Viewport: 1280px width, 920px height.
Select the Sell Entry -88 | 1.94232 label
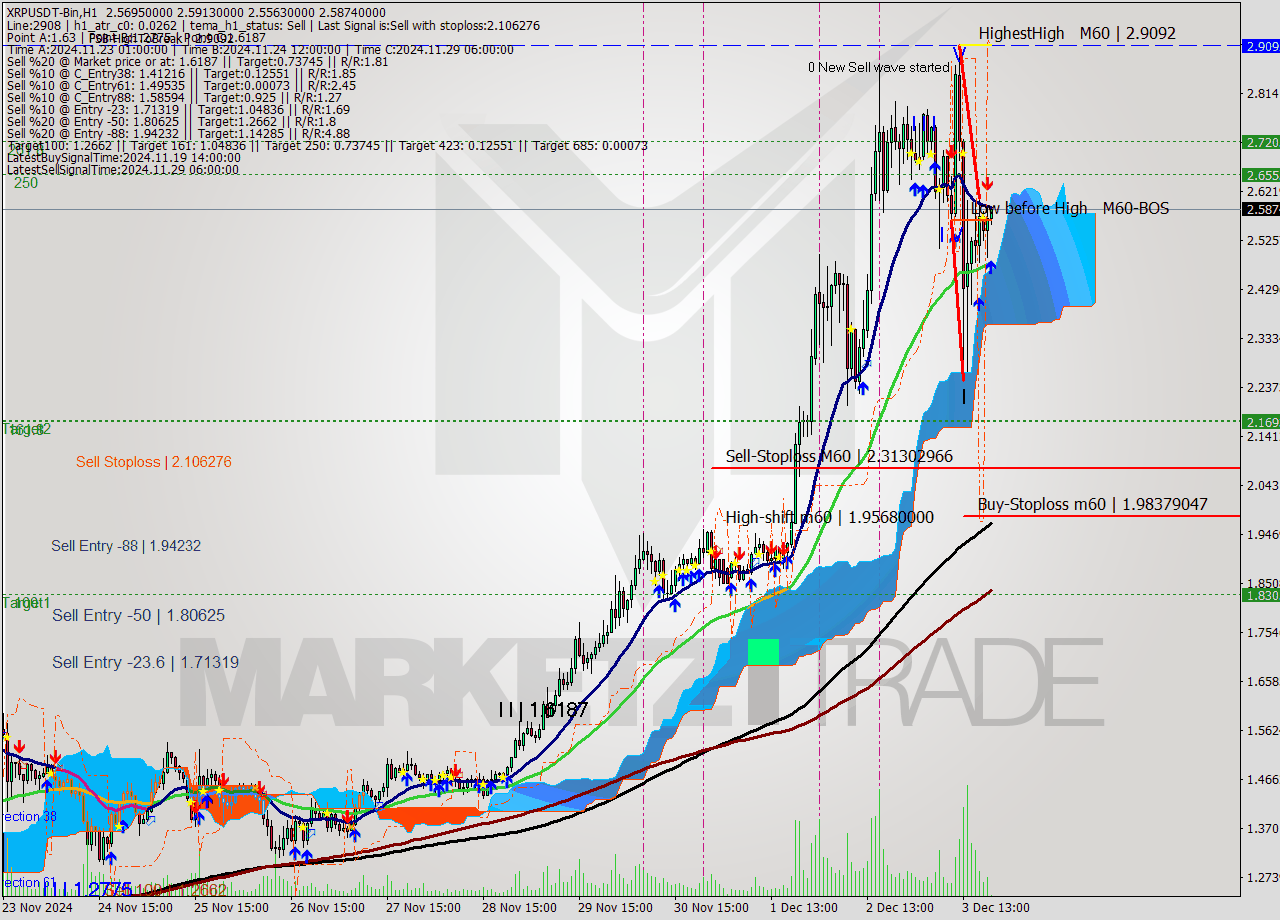[x=126, y=546]
